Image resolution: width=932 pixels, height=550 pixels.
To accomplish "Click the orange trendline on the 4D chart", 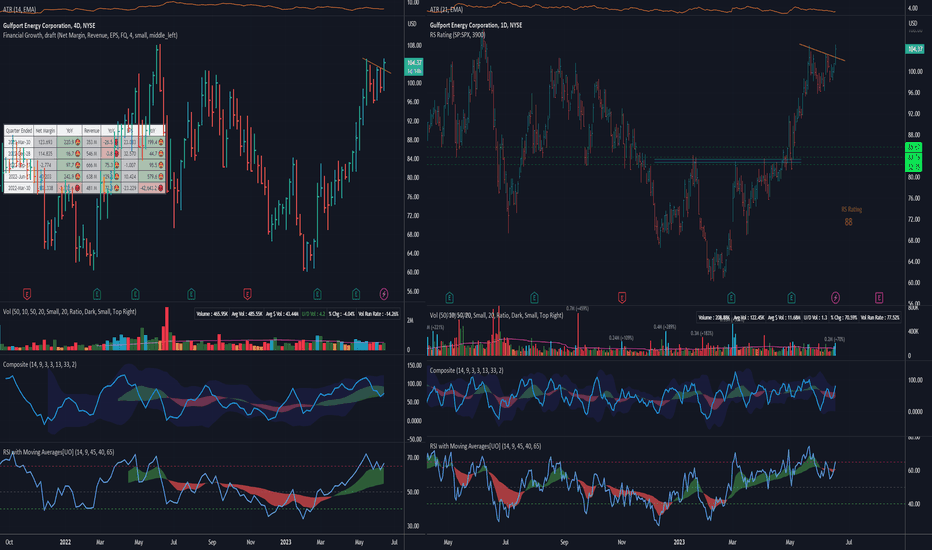I will [x=377, y=65].
